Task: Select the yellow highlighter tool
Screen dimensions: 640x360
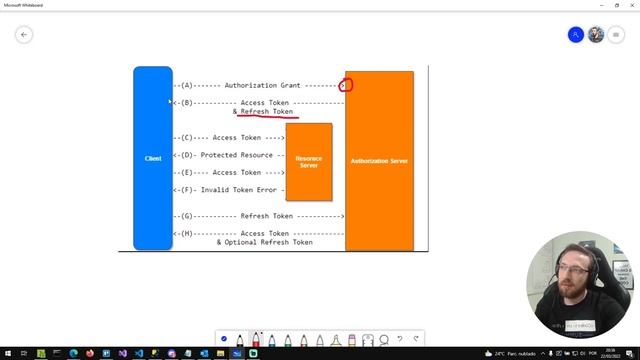Action: [x=336, y=340]
